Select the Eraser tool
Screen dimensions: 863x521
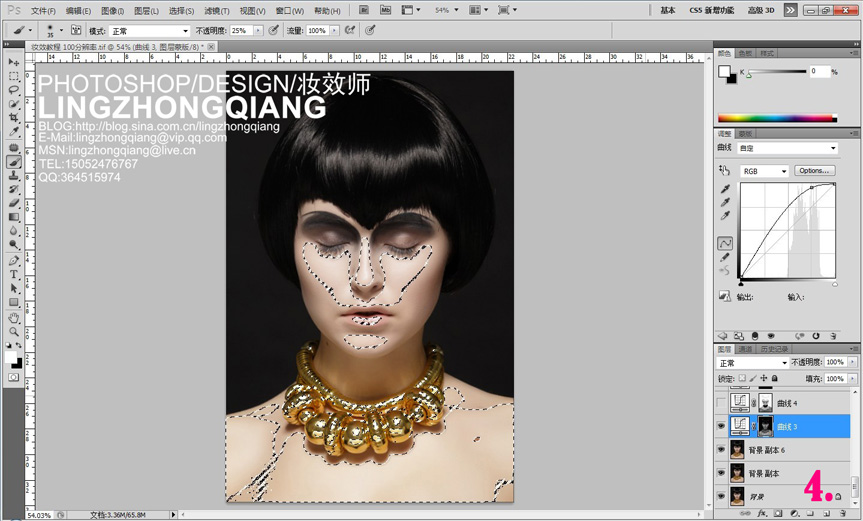[13, 203]
